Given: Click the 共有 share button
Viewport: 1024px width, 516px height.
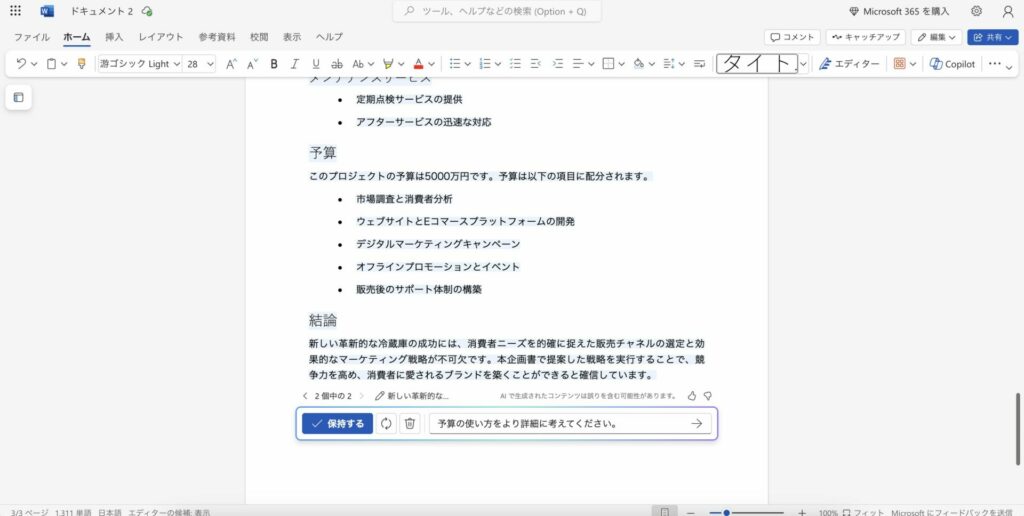Looking at the screenshot, I should click(x=993, y=37).
